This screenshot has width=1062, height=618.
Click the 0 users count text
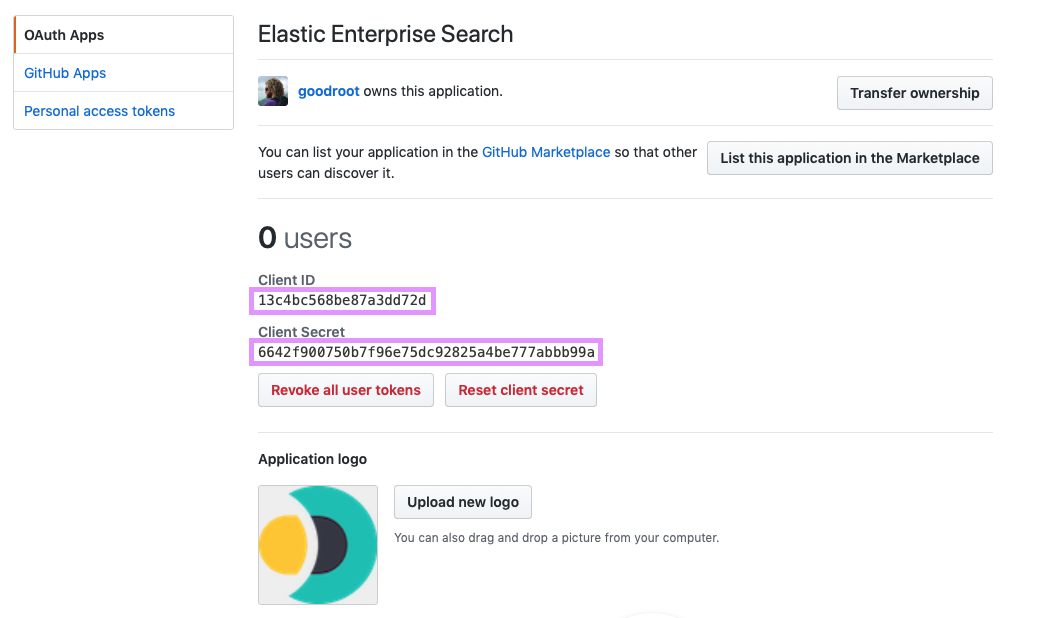pyautogui.click(x=305, y=238)
